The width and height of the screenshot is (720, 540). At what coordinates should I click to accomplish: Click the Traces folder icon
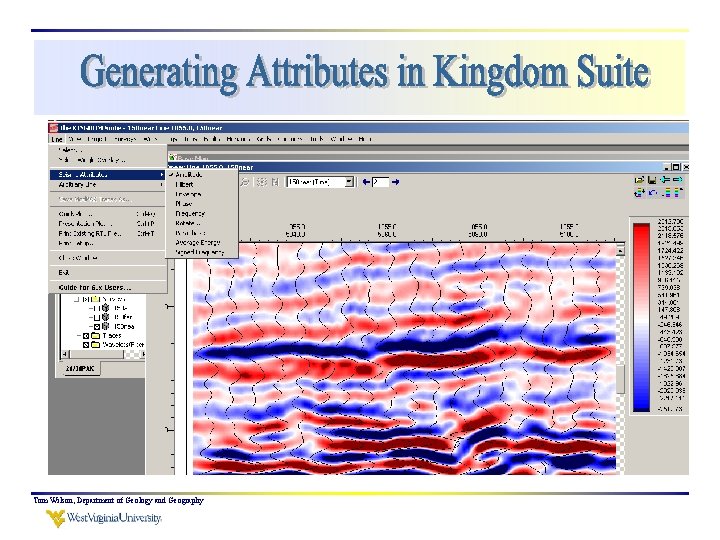pyautogui.click(x=96, y=336)
